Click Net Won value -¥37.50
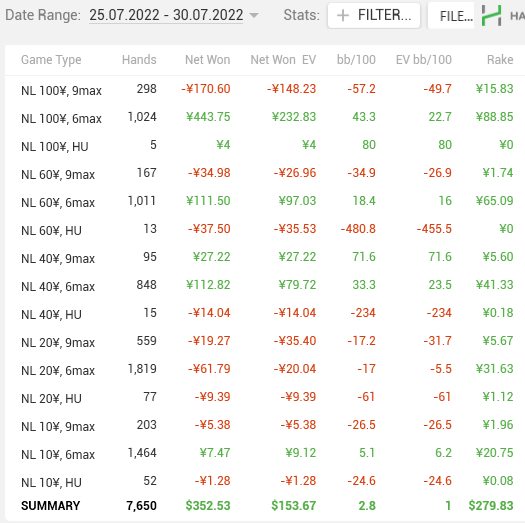Image resolution: width=525 pixels, height=523 pixels. point(209,229)
